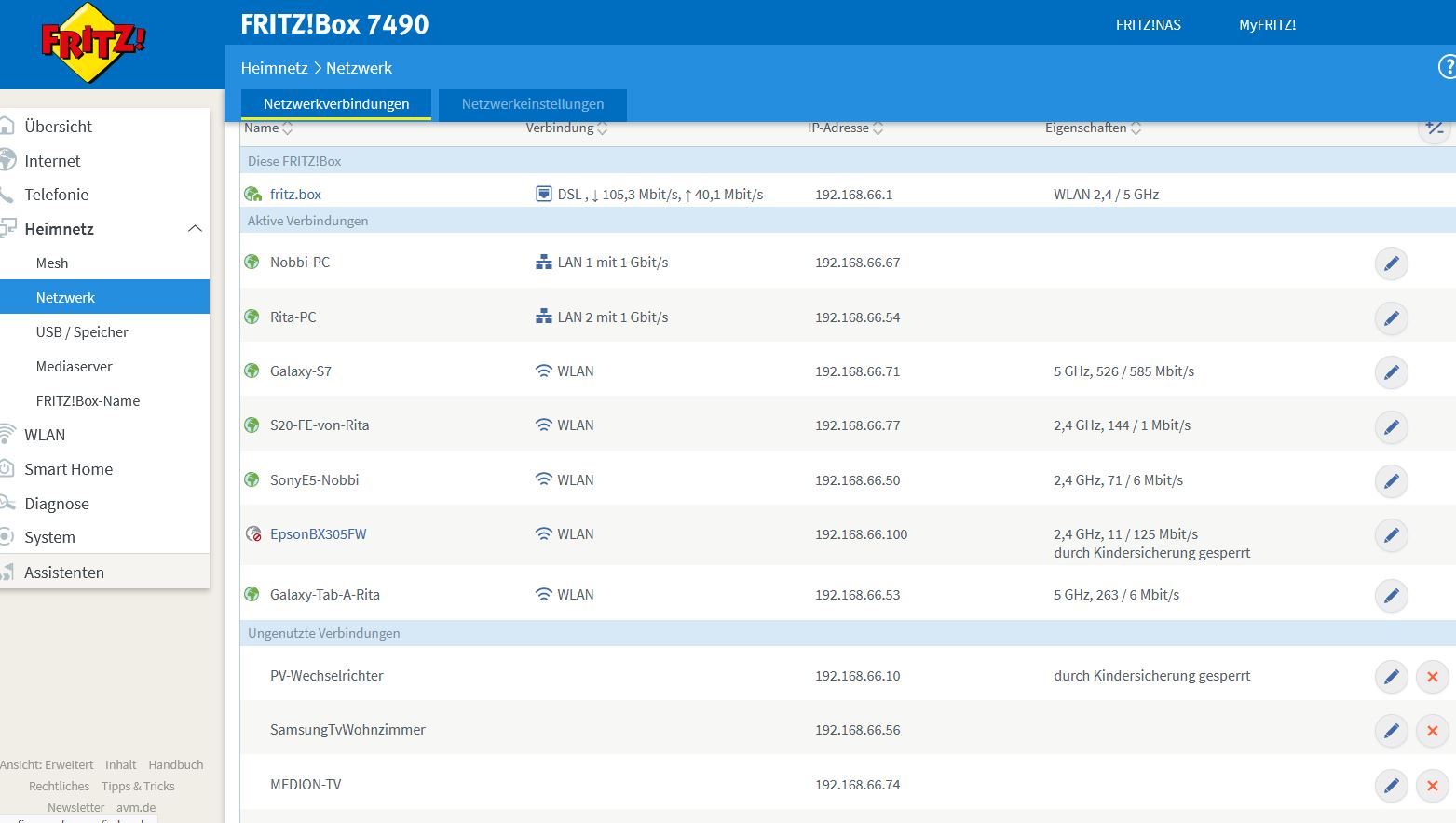Click IP address 192.168.66.67
This screenshot has height=823, width=1456.
pos(857,263)
